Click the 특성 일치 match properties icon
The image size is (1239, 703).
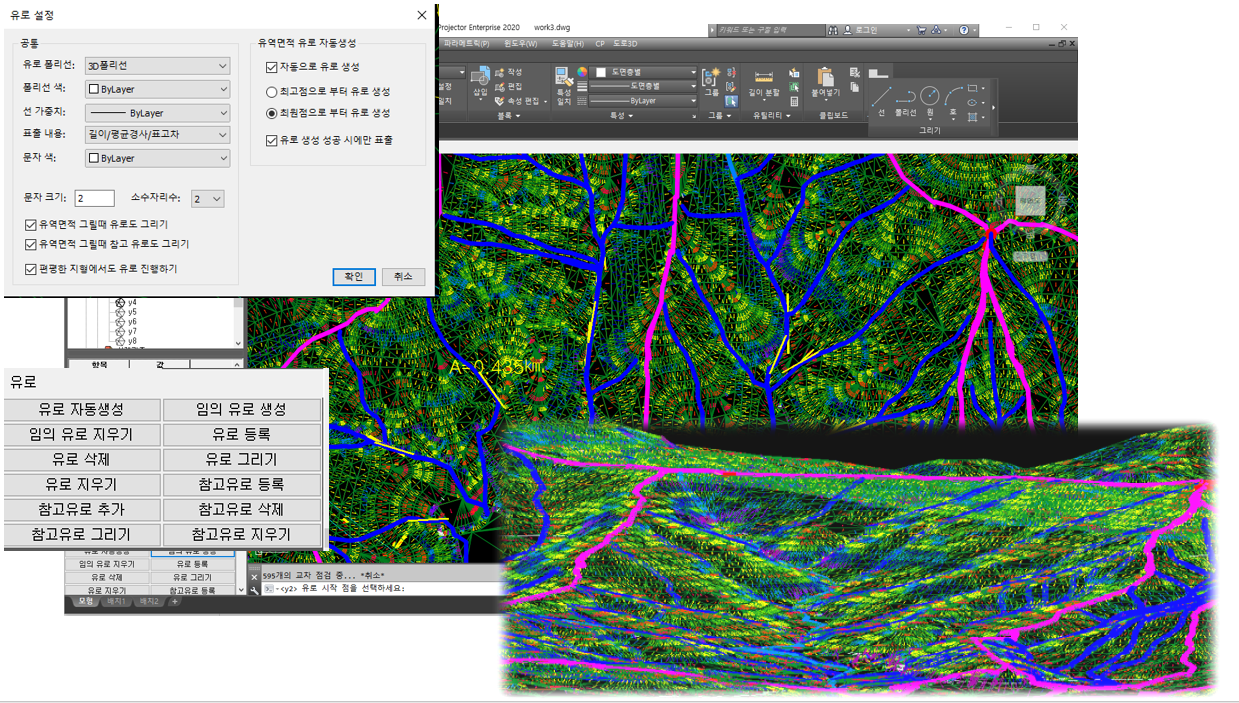564,76
